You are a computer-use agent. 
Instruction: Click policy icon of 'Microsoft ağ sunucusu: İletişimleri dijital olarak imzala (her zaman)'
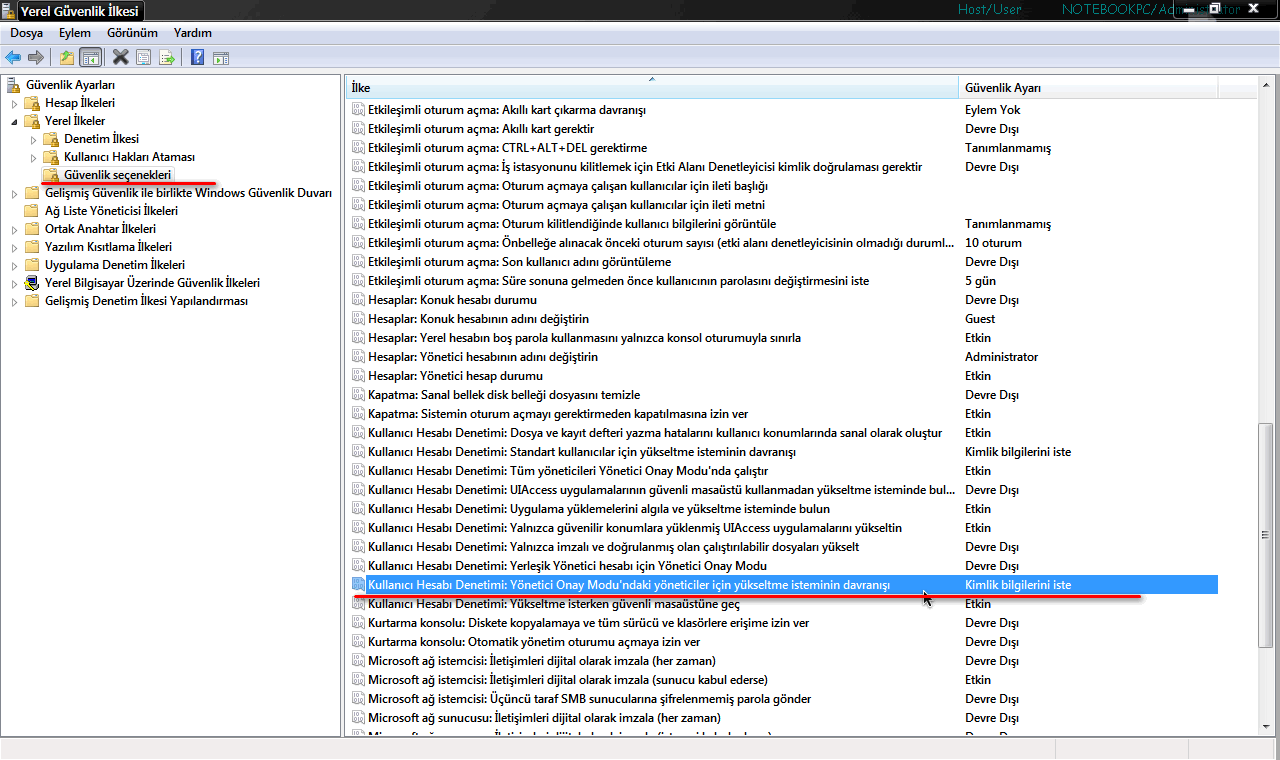(x=358, y=718)
